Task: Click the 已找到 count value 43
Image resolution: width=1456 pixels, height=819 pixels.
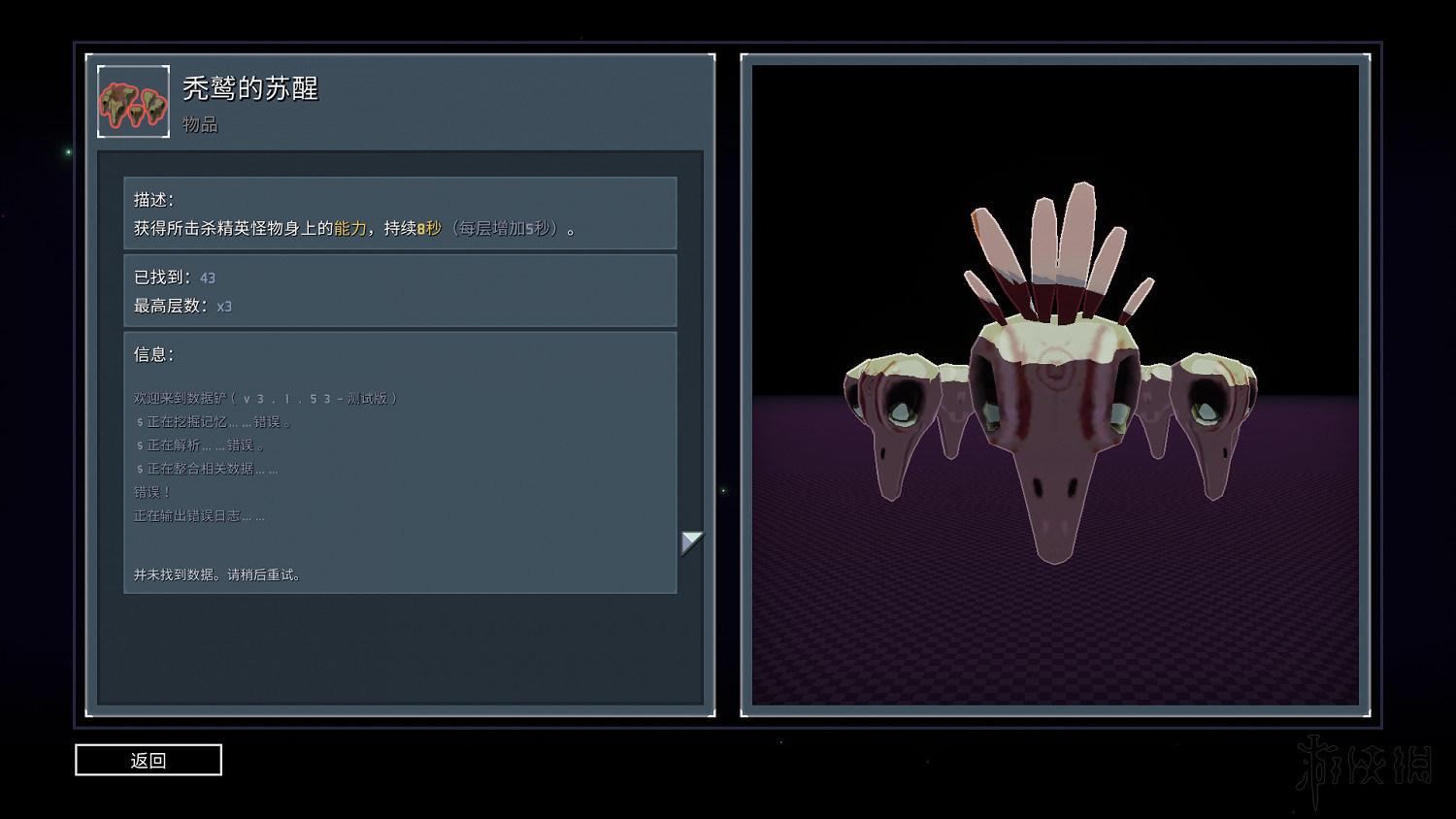Action: [x=208, y=278]
